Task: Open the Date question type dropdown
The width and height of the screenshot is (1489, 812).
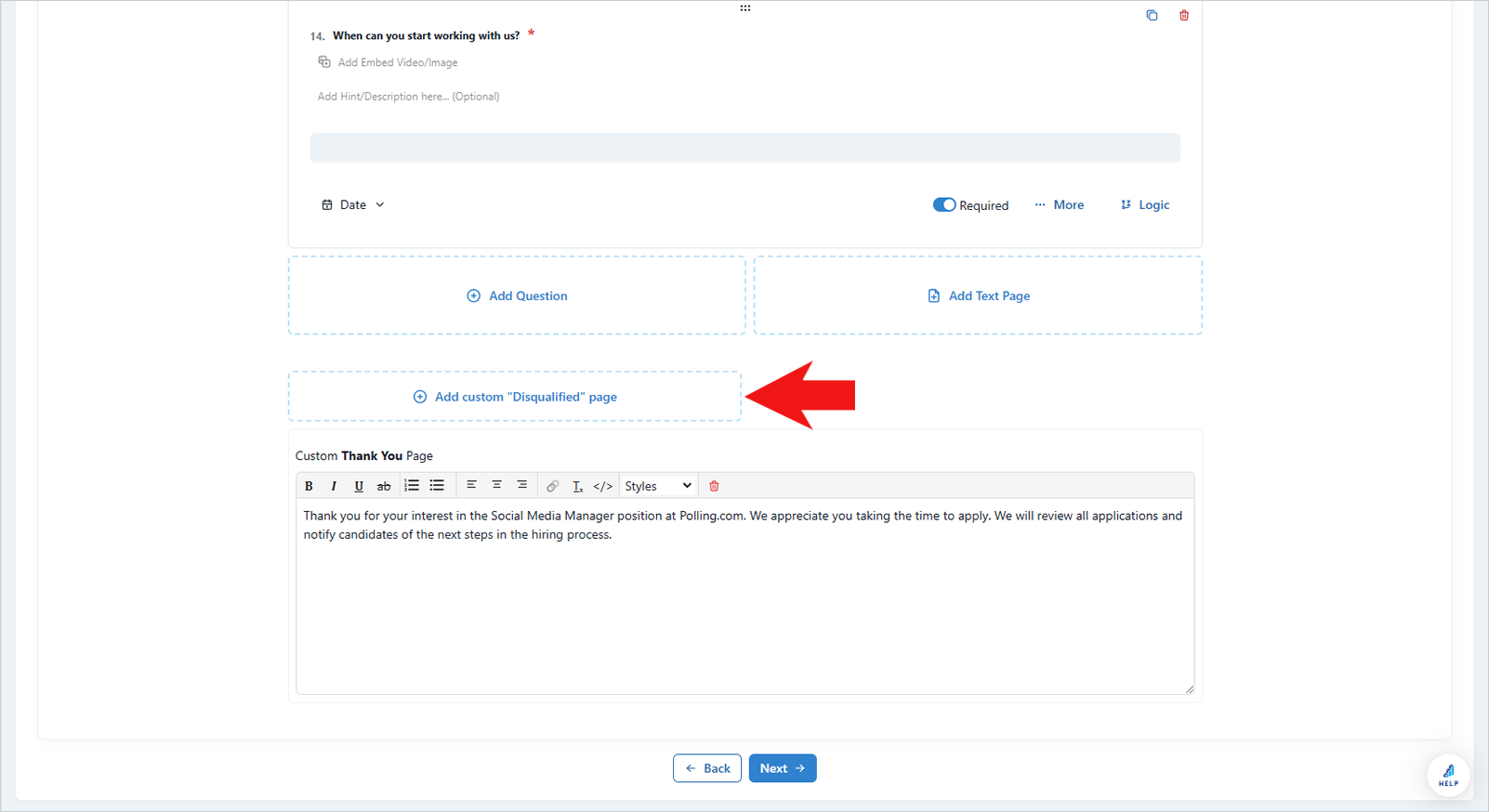Action: pyautogui.click(x=352, y=204)
